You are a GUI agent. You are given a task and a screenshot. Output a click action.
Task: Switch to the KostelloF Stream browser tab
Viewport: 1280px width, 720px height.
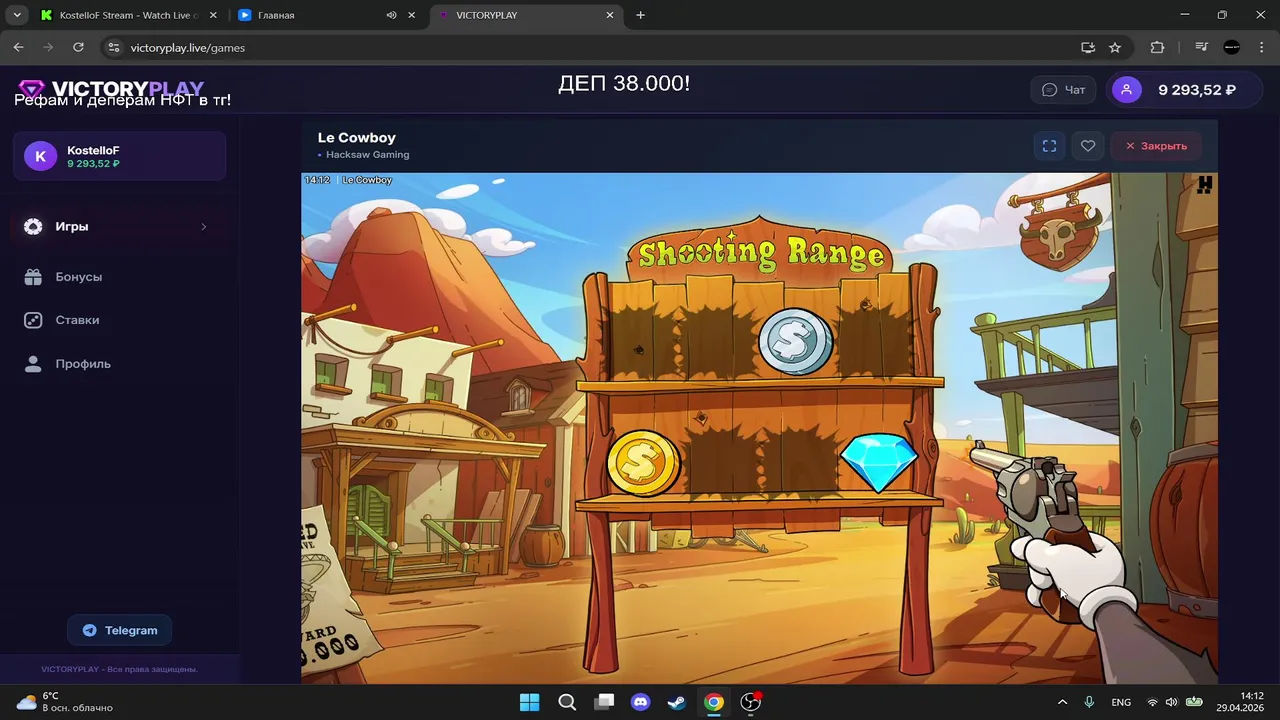coord(127,15)
